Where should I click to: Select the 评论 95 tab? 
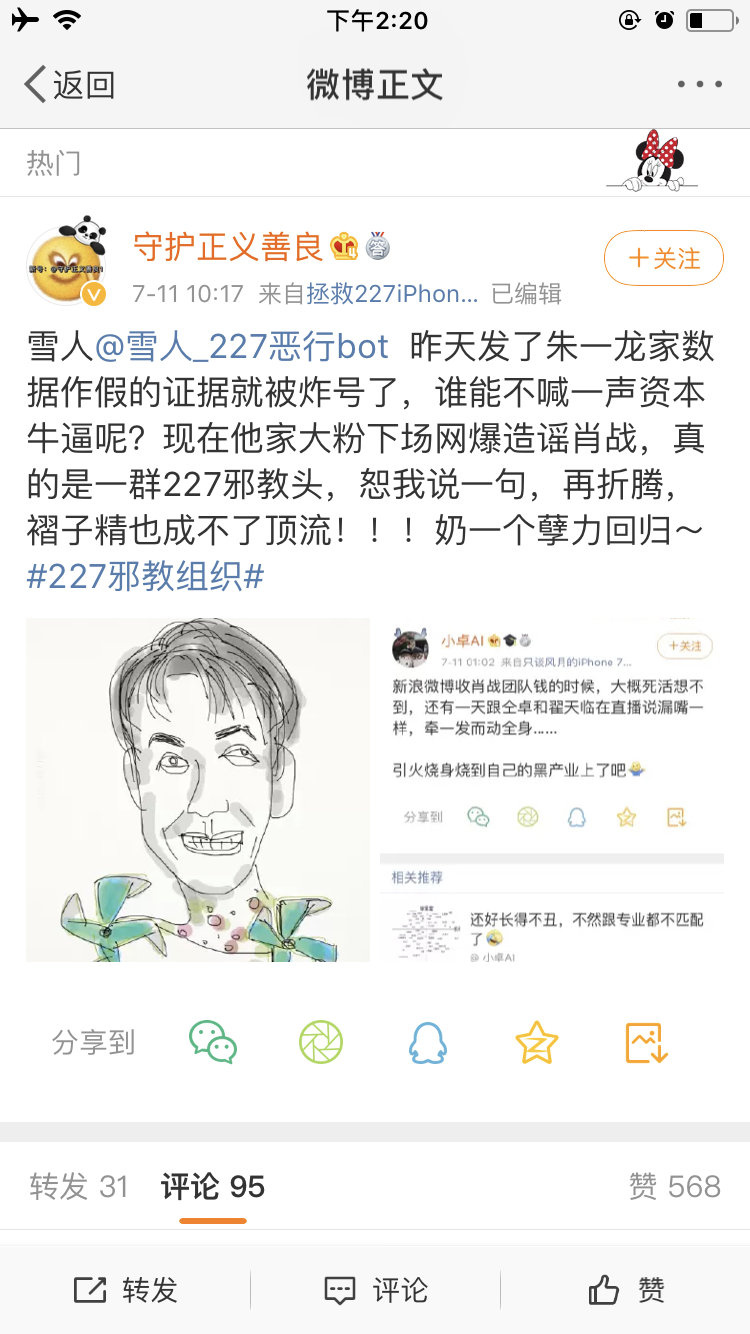[x=213, y=1186]
